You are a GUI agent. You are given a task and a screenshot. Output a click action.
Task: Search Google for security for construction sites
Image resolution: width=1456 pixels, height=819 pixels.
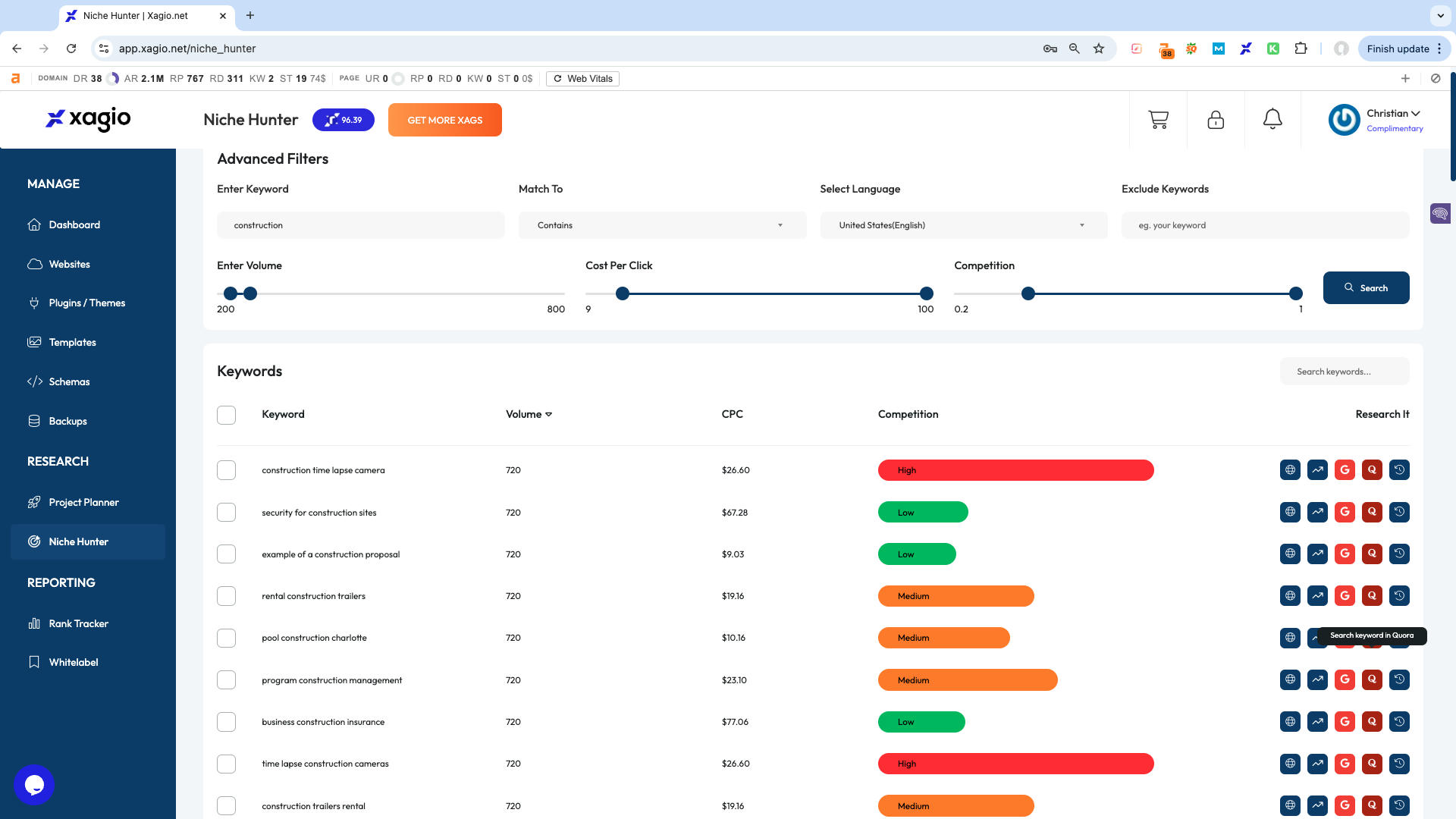click(x=1345, y=513)
